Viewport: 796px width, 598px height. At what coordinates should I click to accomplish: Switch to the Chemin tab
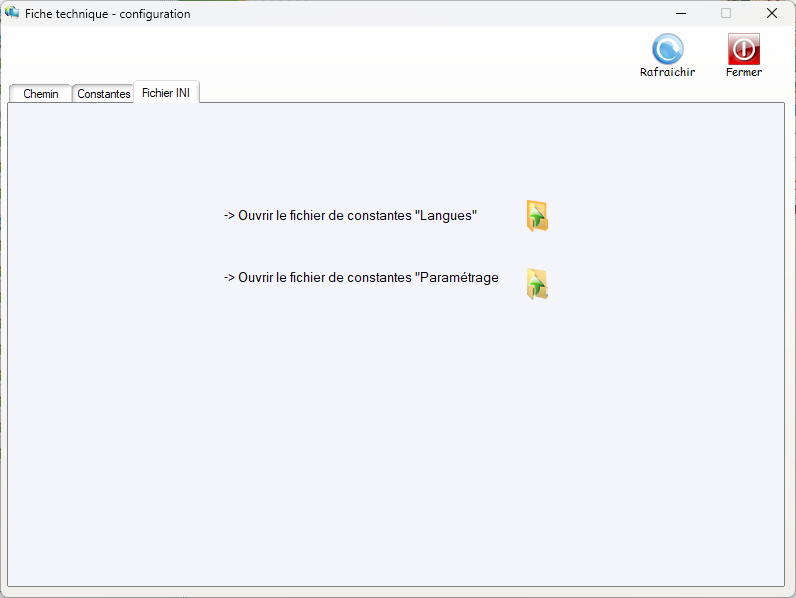click(x=41, y=94)
